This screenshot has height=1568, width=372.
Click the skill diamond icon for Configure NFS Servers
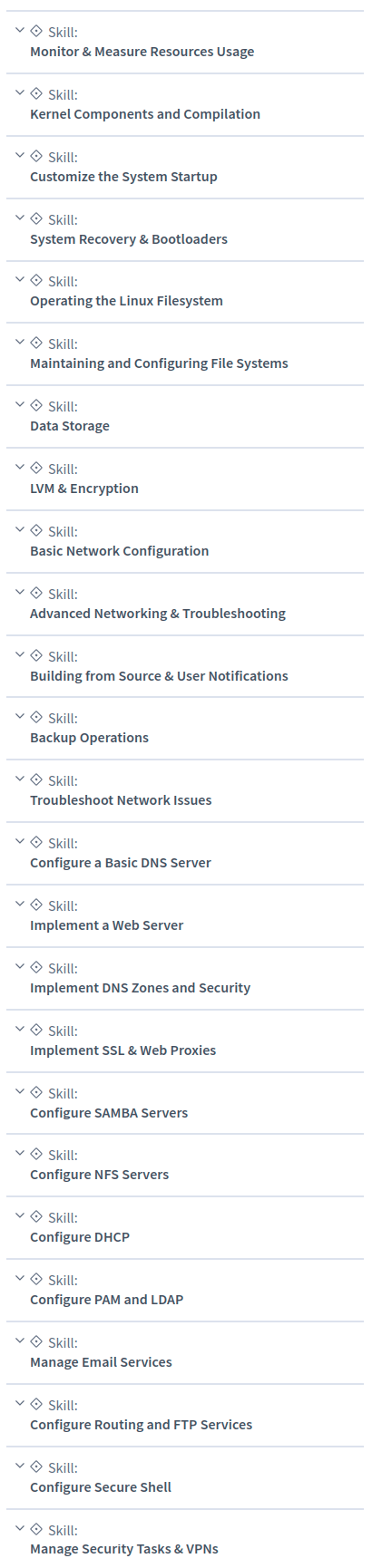36,1154
